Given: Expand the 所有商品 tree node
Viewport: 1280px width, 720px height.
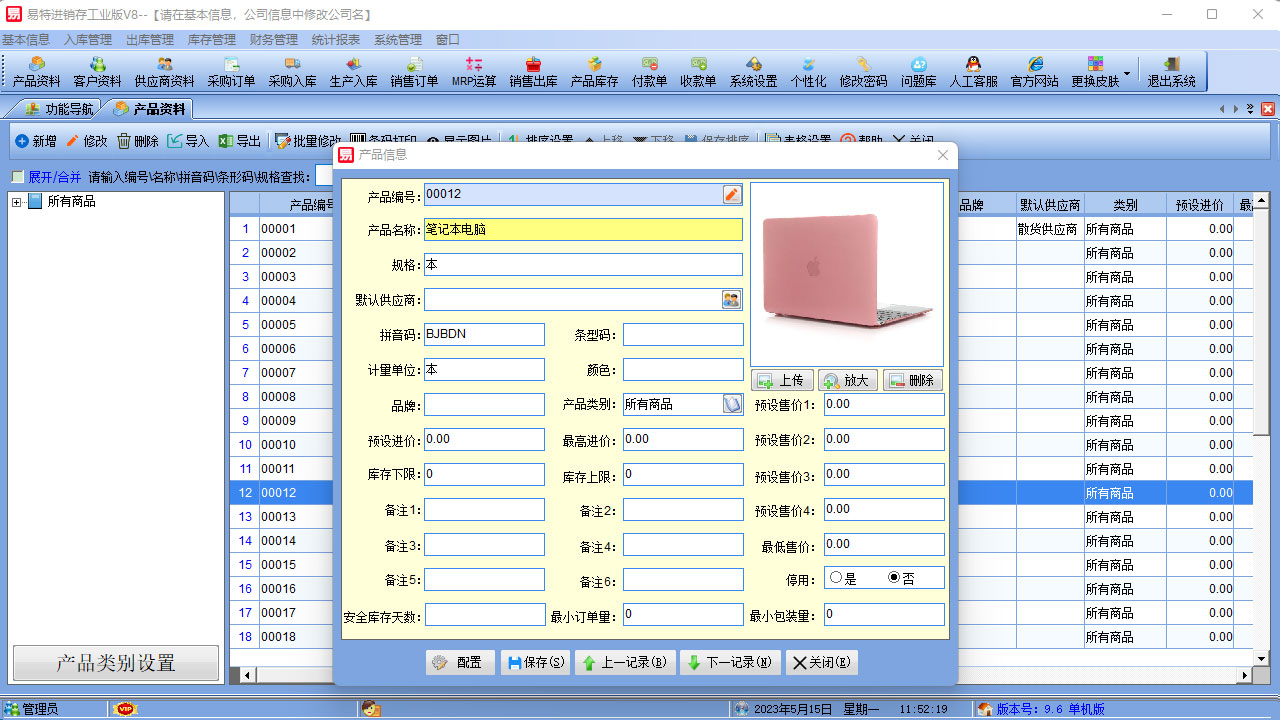Looking at the screenshot, I should click(17, 202).
